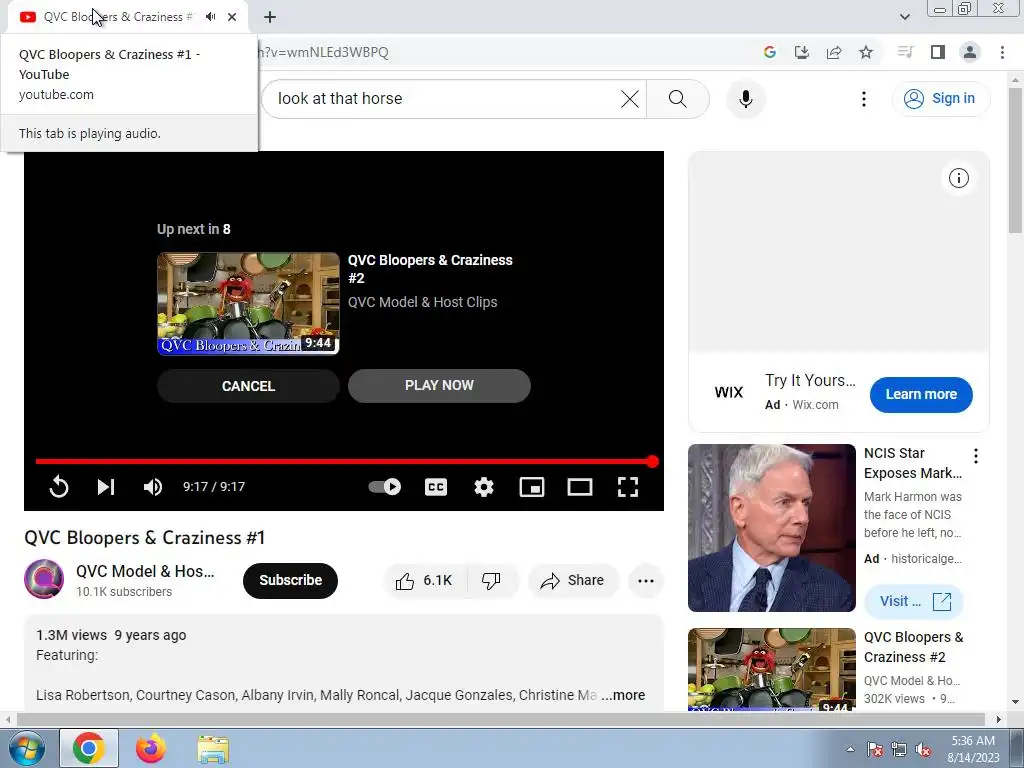Expand the tab search chevron
The width and height of the screenshot is (1024, 768).
tap(904, 17)
